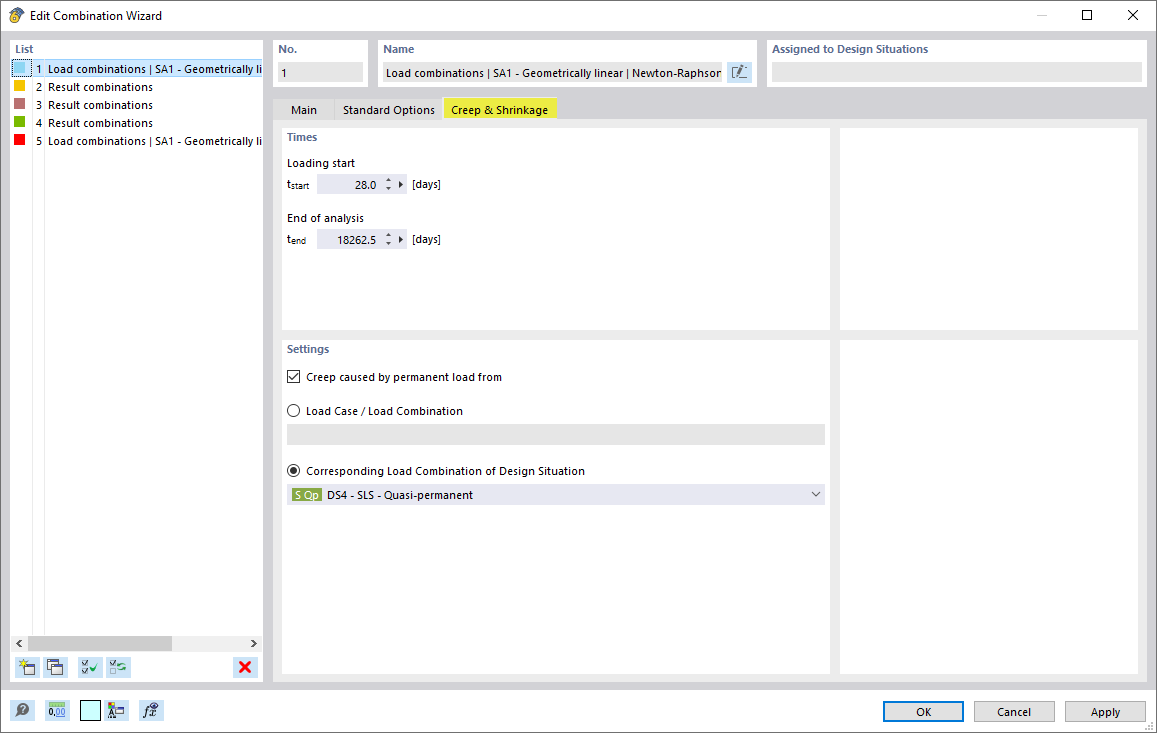Activate all items in the list
The height and width of the screenshot is (733, 1157).
[x=89, y=667]
